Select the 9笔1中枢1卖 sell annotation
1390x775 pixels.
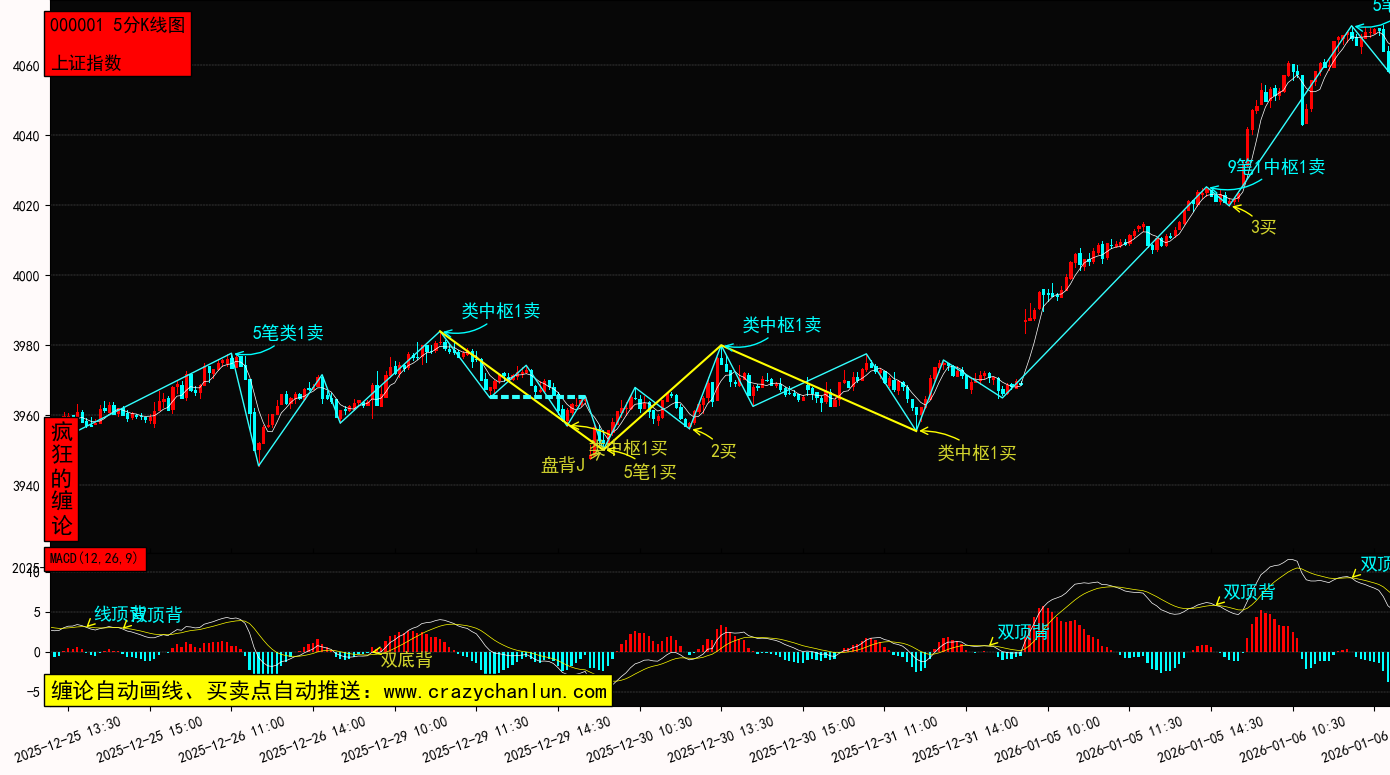(x=1276, y=167)
